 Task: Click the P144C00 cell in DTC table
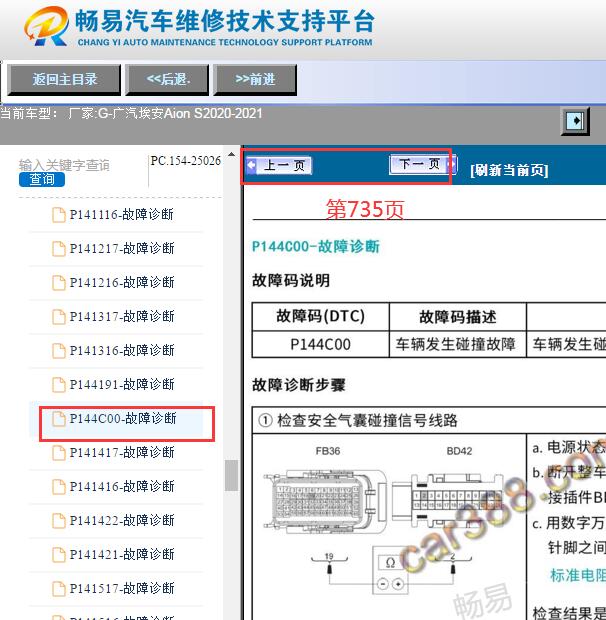point(321,344)
